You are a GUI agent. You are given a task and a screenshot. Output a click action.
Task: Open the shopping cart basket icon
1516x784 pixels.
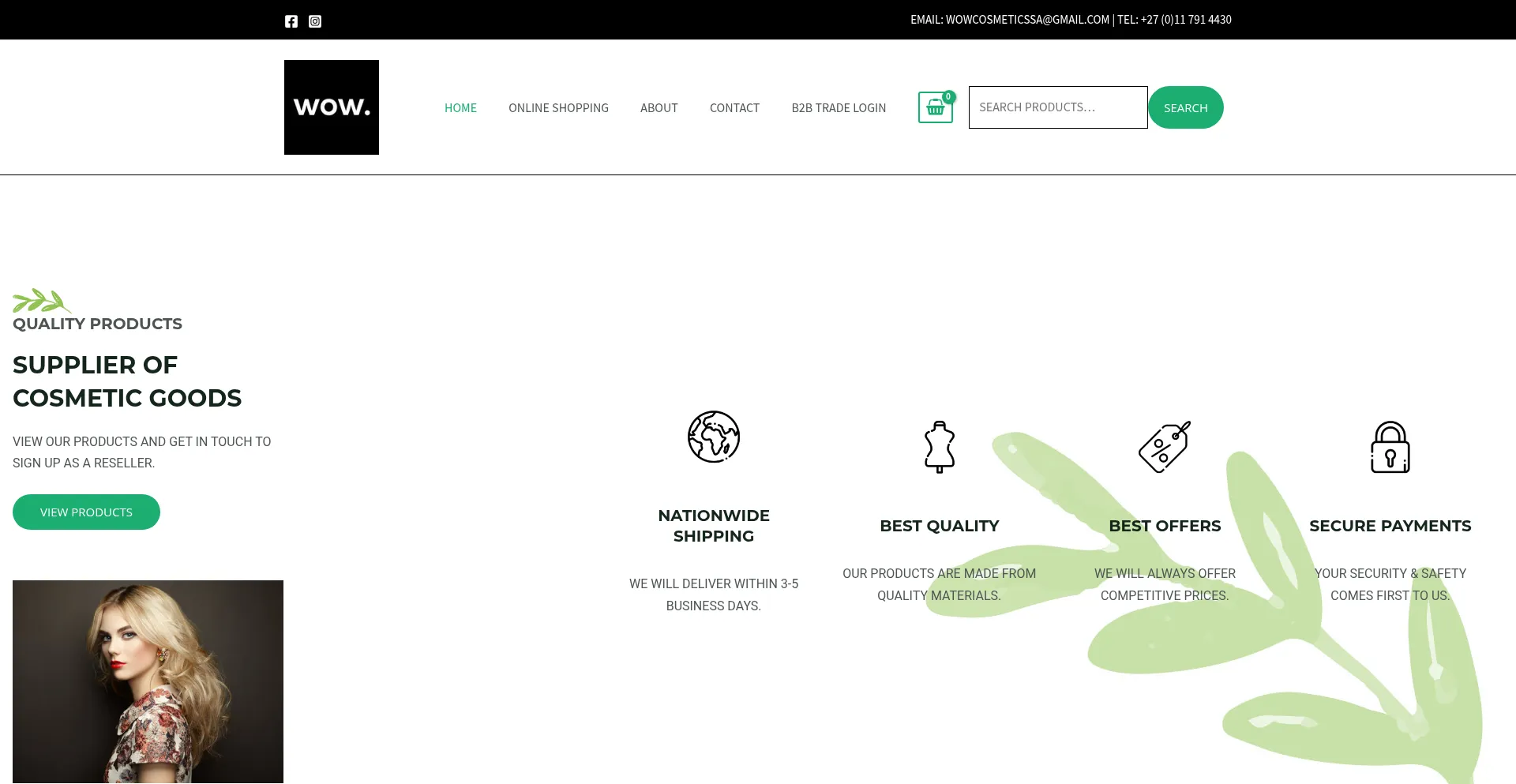(935, 107)
